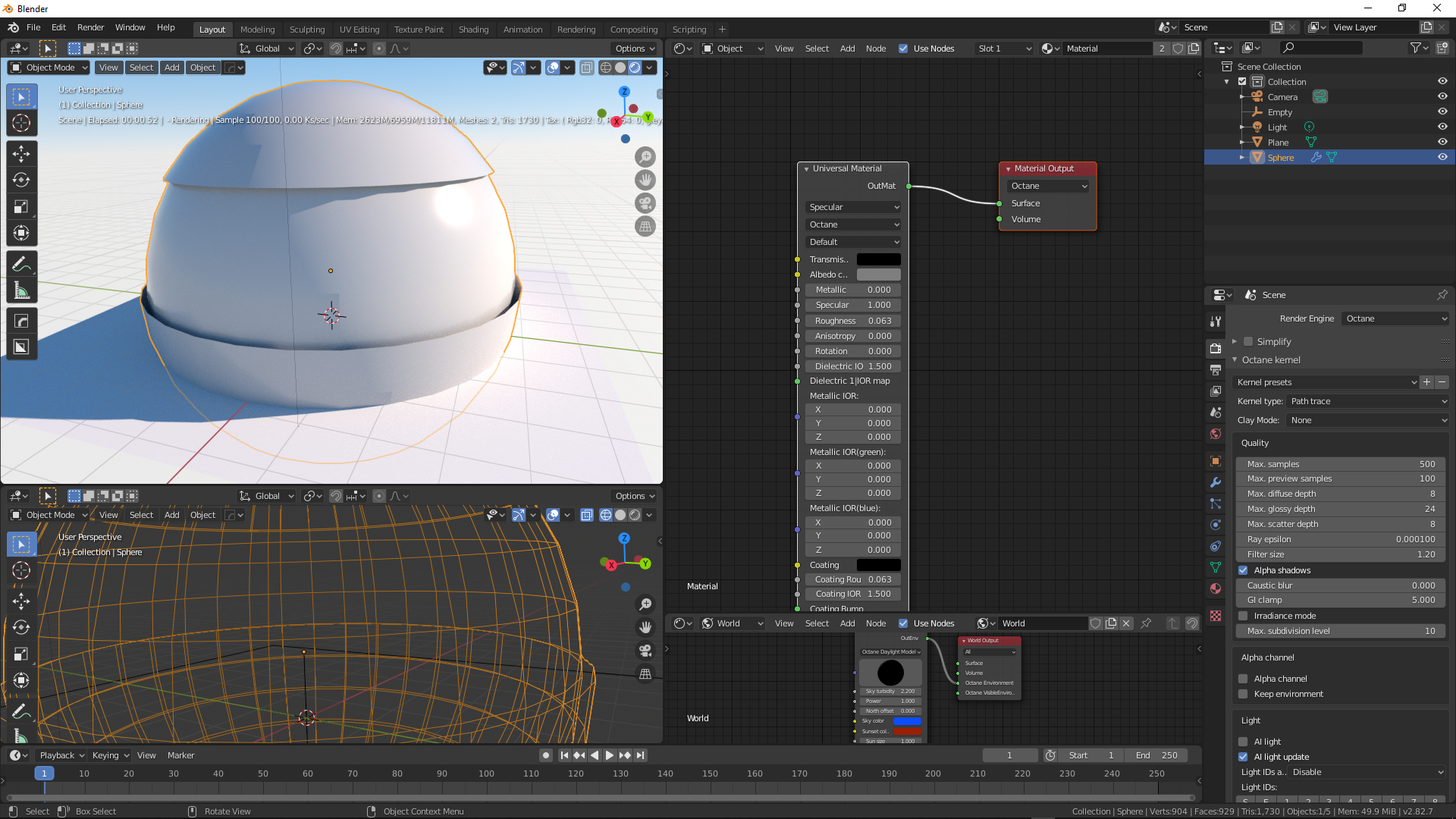The image size is (1456, 819).
Task: Click the Max. samples field
Action: 1340,464
